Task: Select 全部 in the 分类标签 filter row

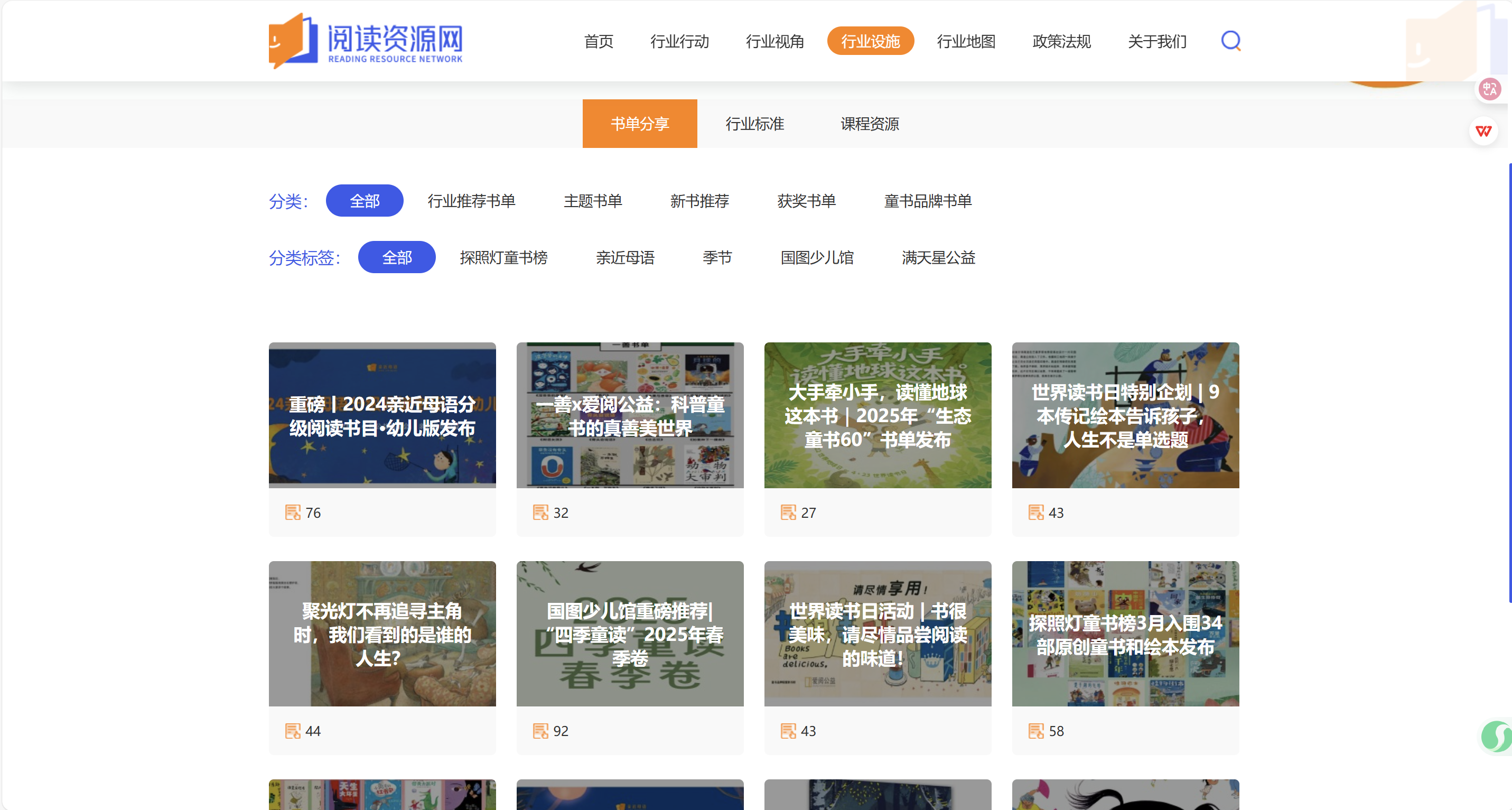Action: (397, 257)
